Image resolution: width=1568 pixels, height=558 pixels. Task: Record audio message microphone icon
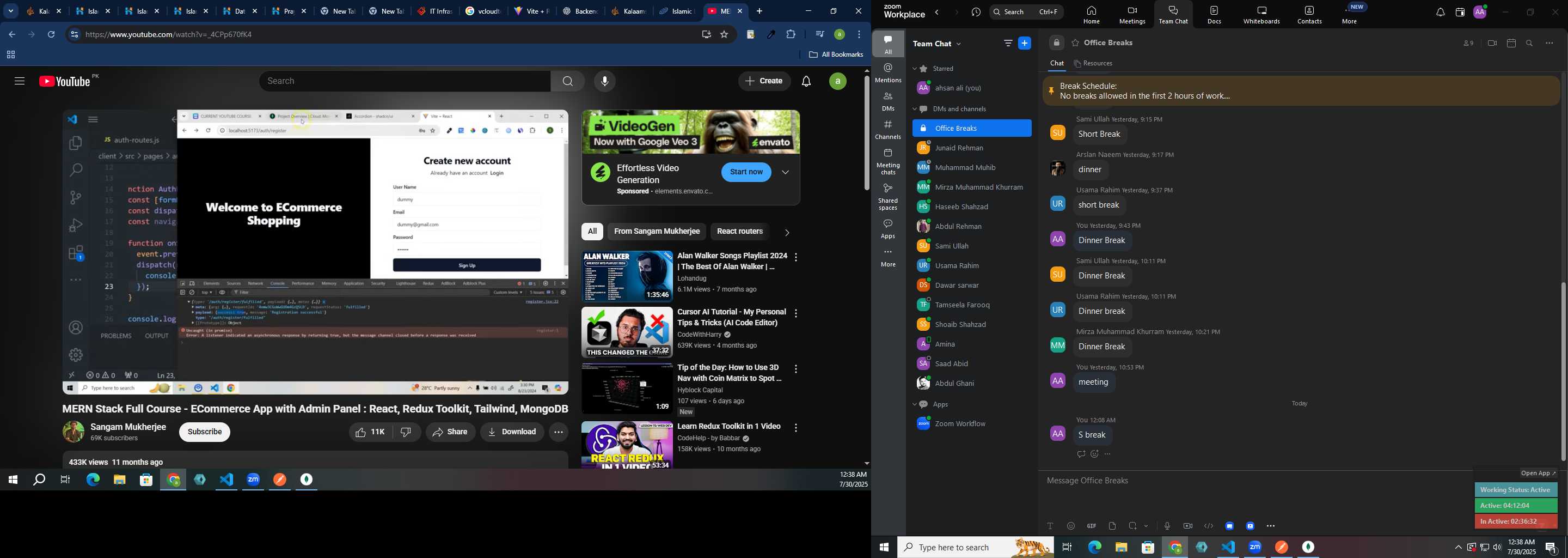pyautogui.click(x=1167, y=526)
